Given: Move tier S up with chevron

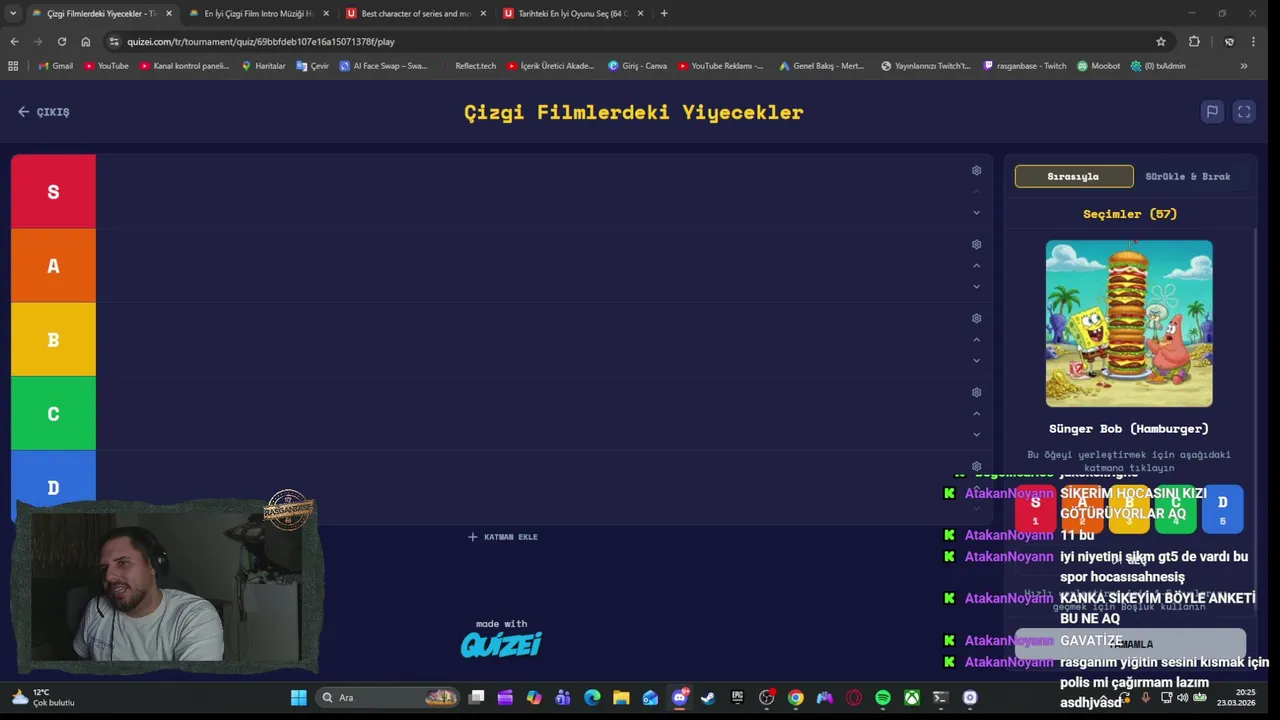Looking at the screenshot, I should 976,191.
